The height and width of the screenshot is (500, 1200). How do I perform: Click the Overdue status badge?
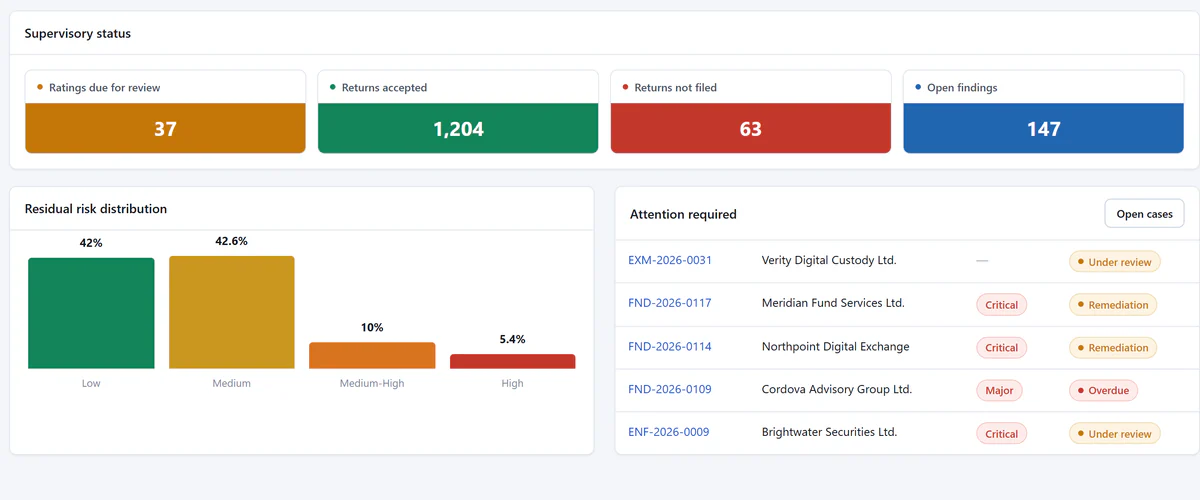(1103, 391)
